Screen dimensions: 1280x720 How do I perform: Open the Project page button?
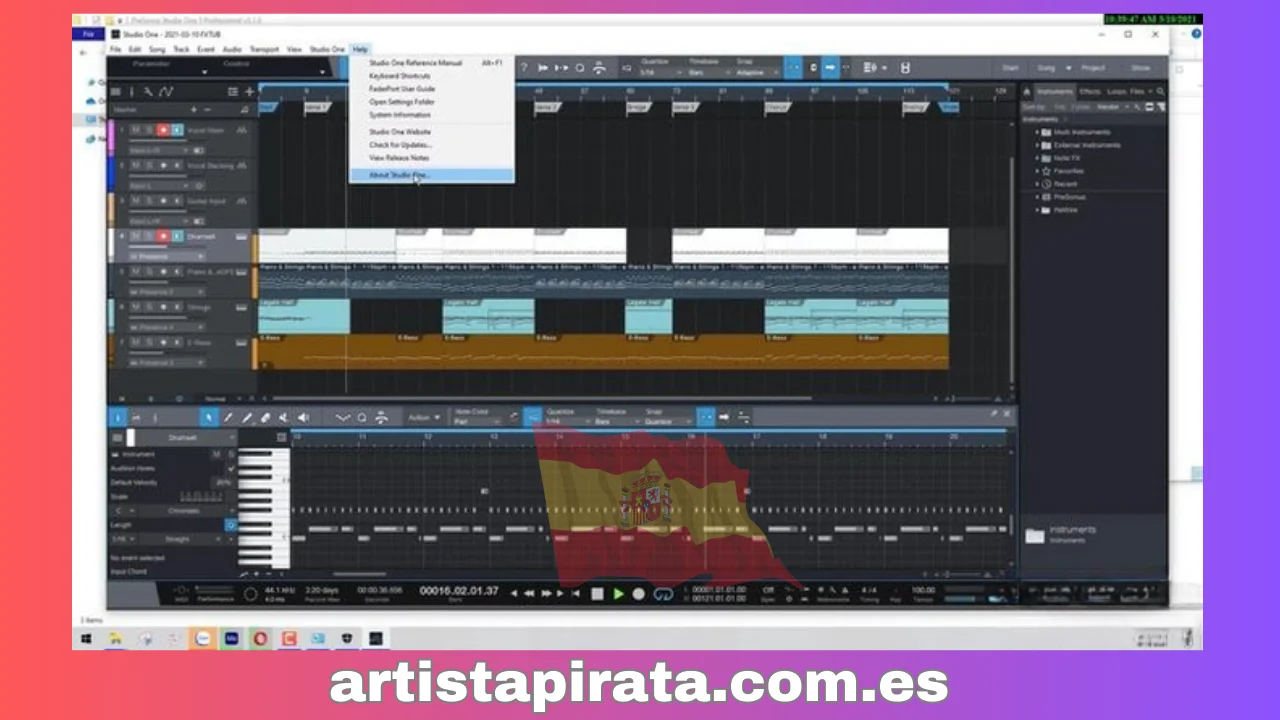coord(1093,68)
